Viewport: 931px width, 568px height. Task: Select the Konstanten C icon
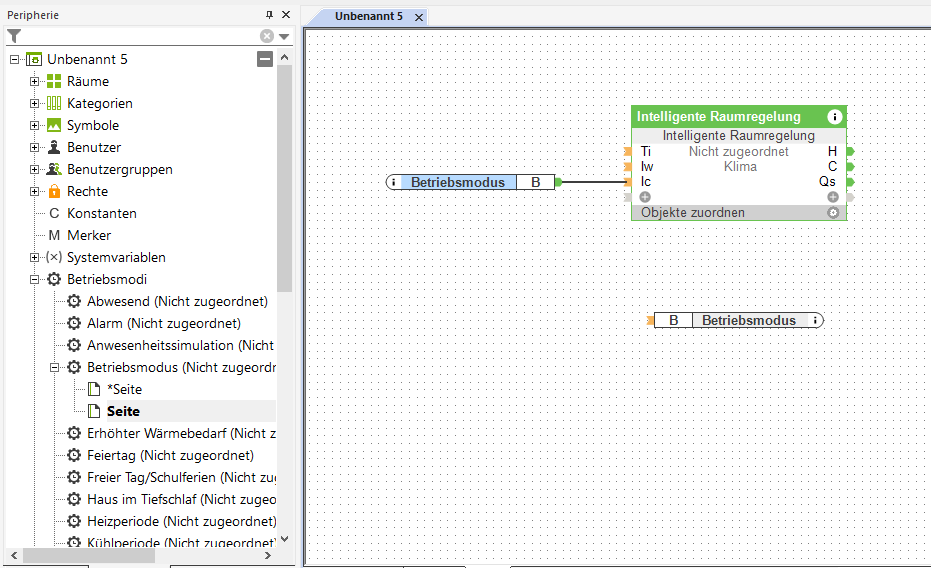point(54,213)
